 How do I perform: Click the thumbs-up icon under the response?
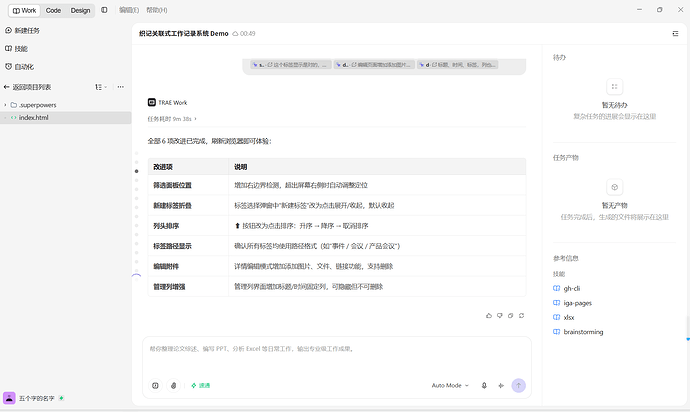point(488,316)
